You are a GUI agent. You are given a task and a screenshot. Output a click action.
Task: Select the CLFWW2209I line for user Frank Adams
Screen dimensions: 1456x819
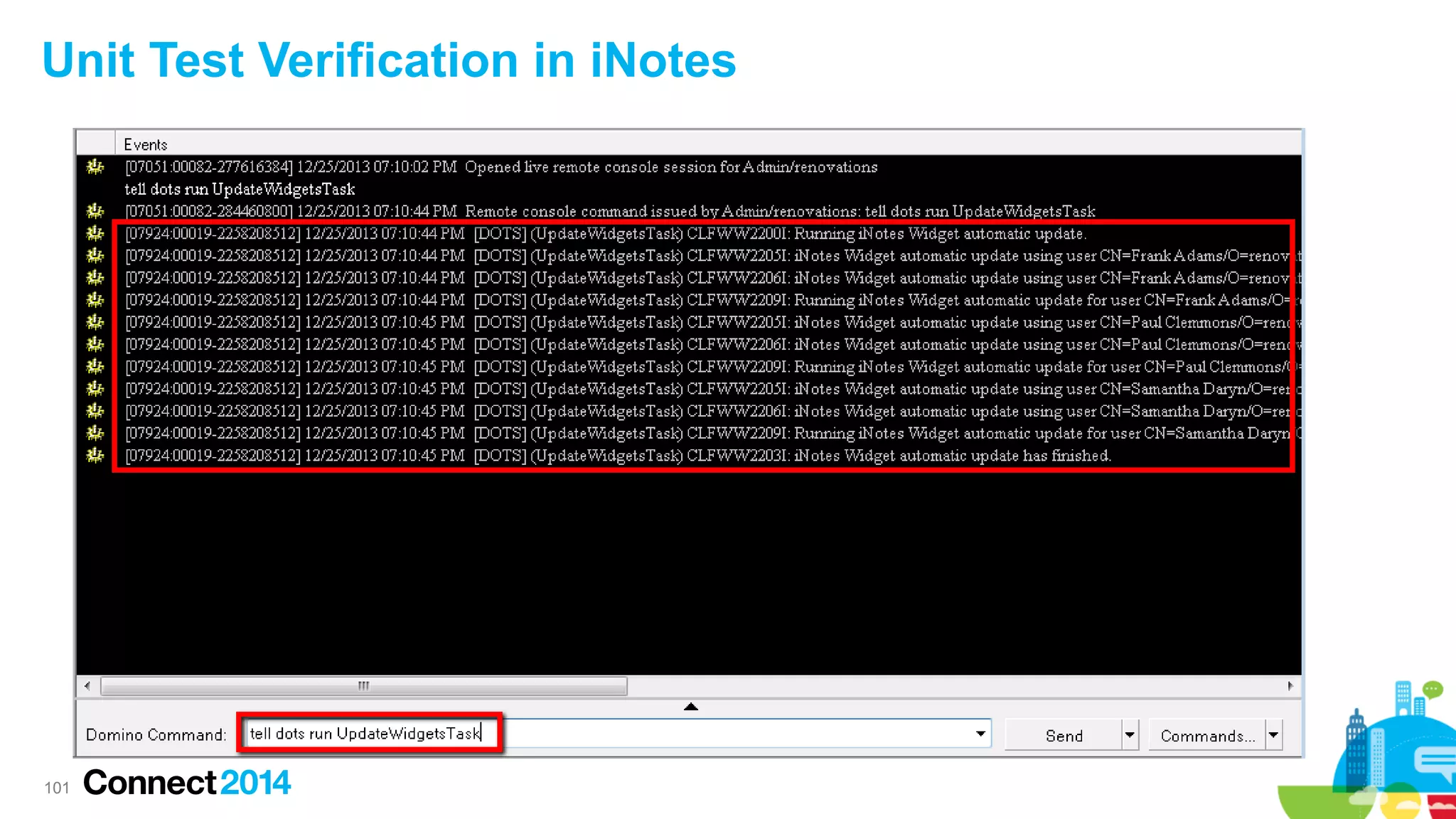click(712, 300)
